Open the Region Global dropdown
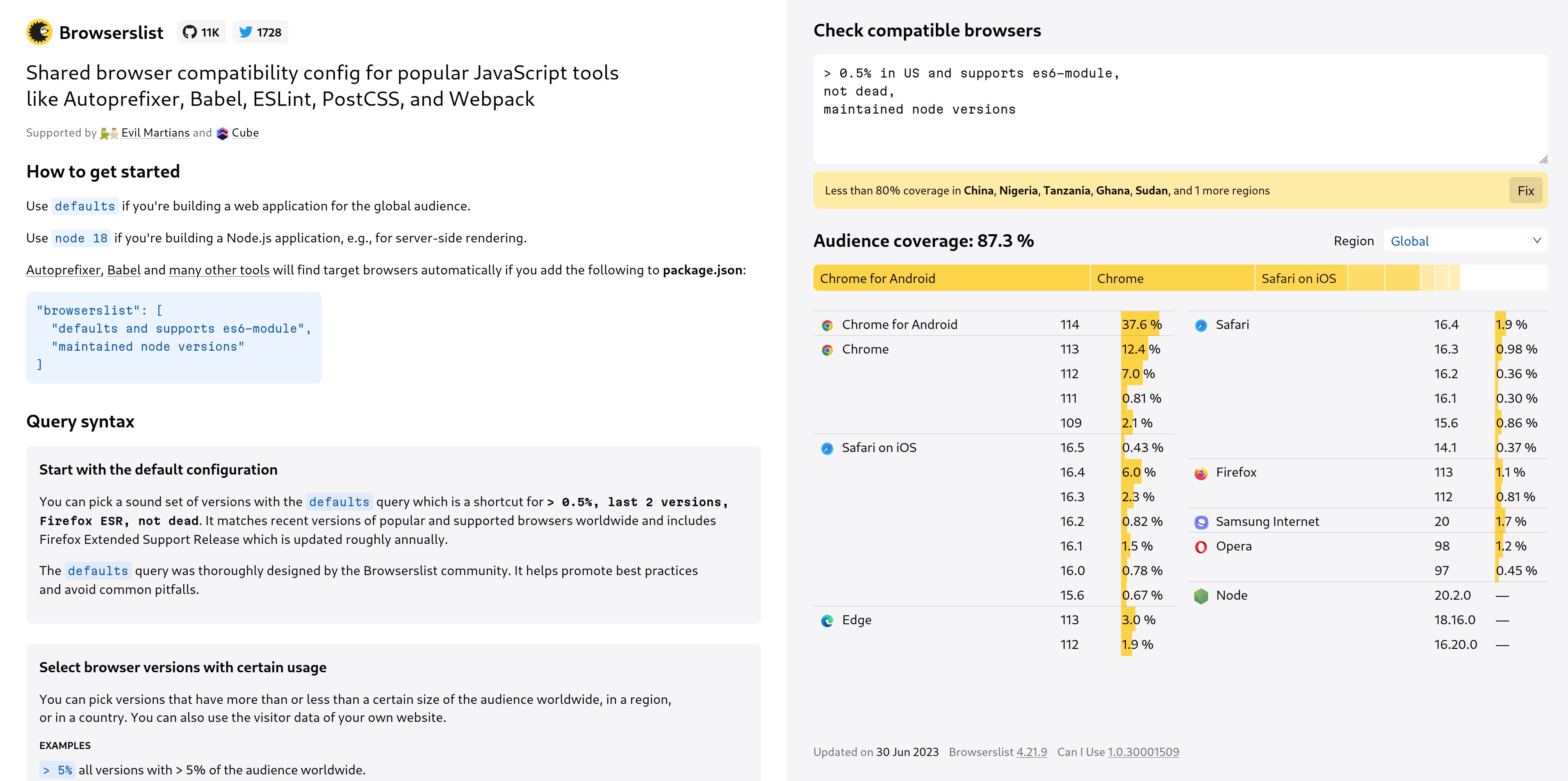The image size is (1568, 781). click(1466, 240)
